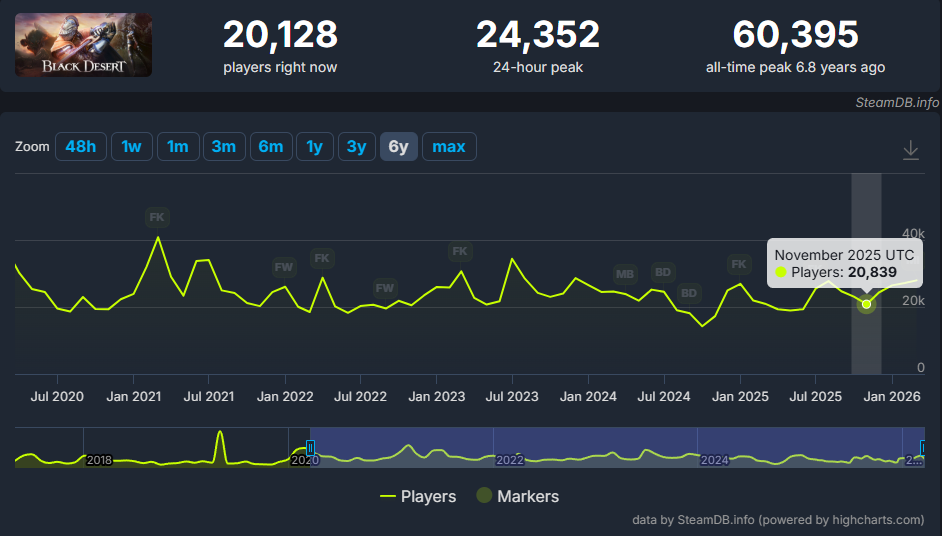Image resolution: width=942 pixels, height=536 pixels.
Task: Click the FW marker near July 2022
Action: [x=385, y=288]
